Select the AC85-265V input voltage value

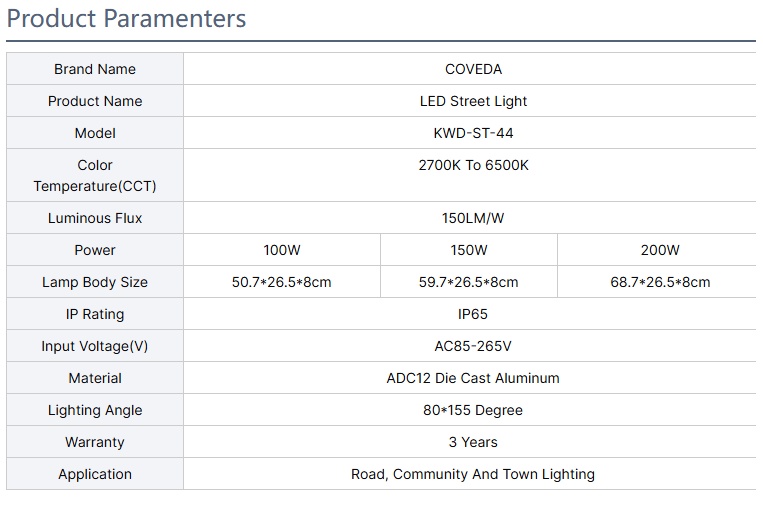click(473, 346)
